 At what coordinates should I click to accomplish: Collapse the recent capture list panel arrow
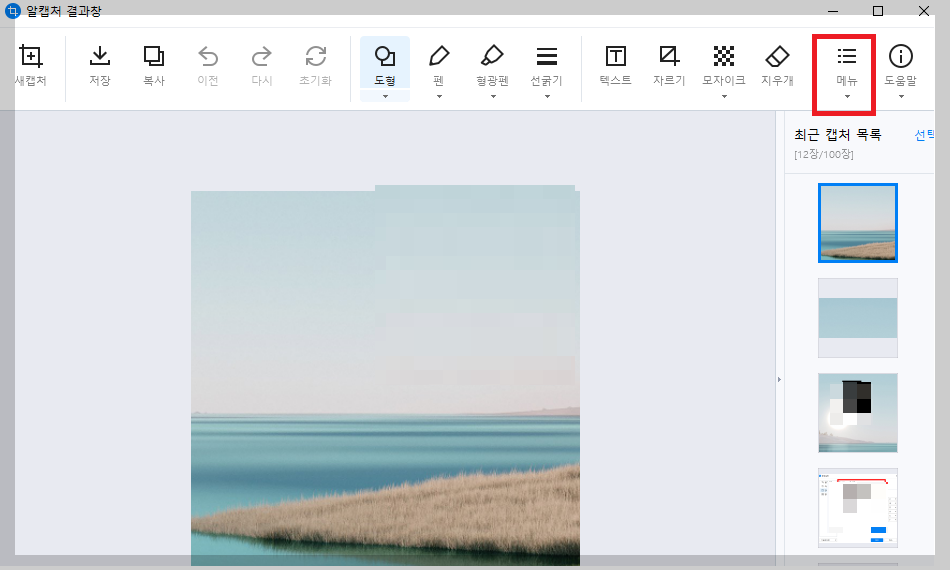(x=779, y=379)
